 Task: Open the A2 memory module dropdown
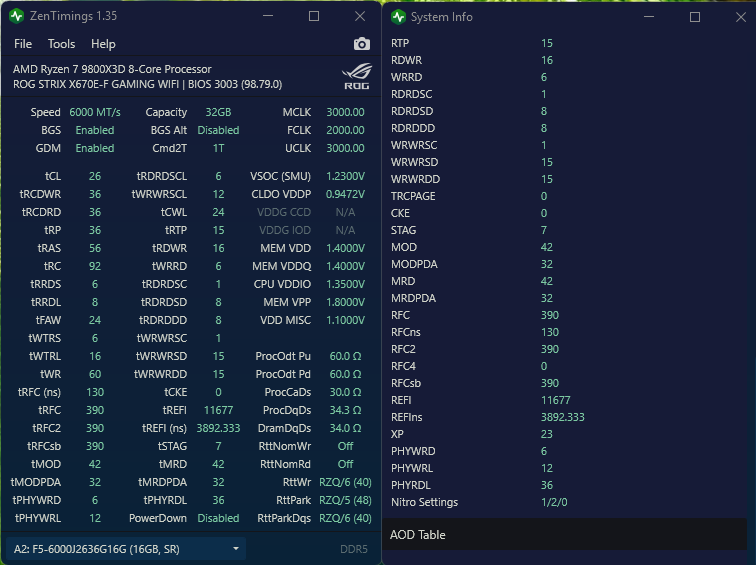pos(126,549)
